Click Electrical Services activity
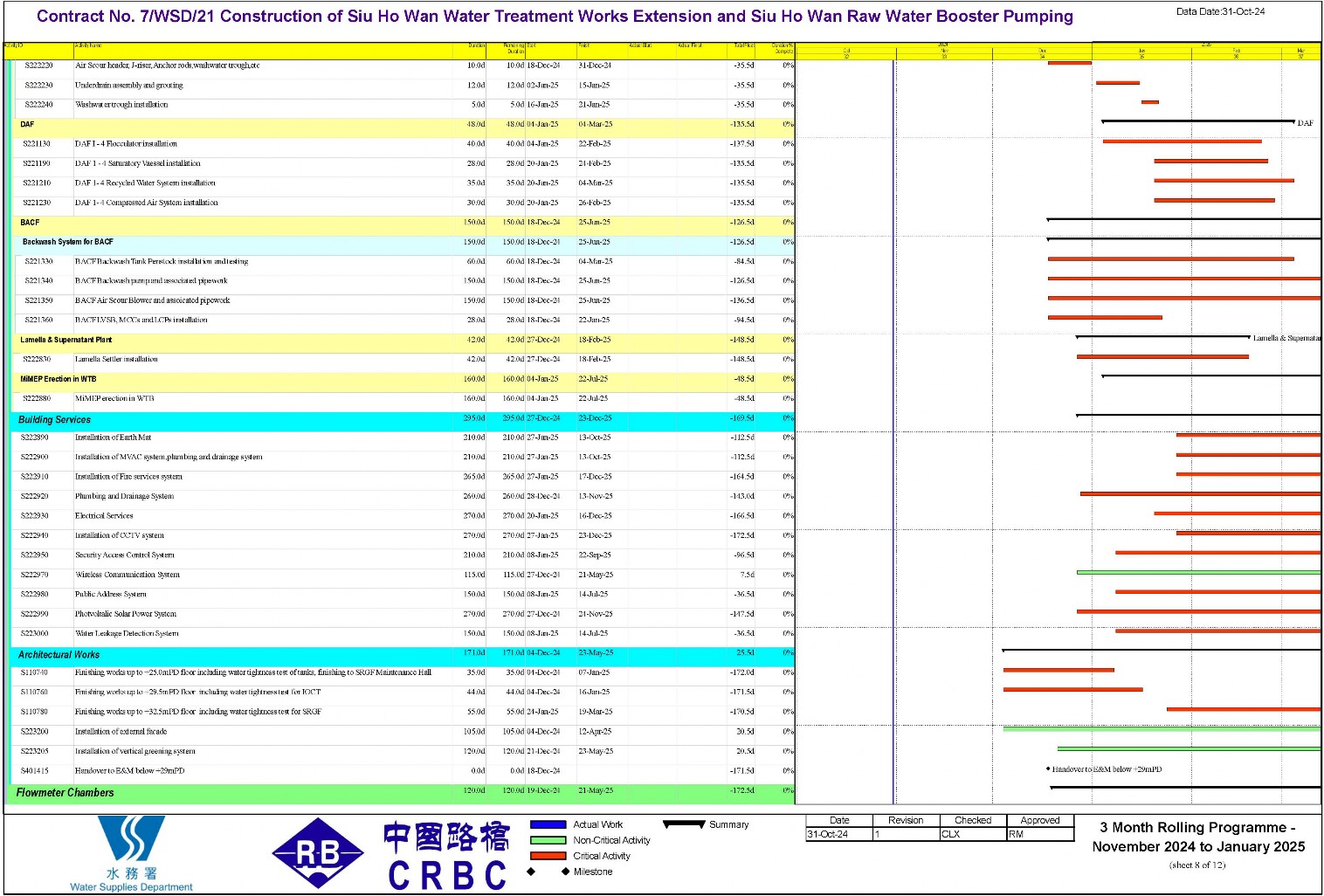Viewport: 1324px width, 896px height. (x=104, y=516)
